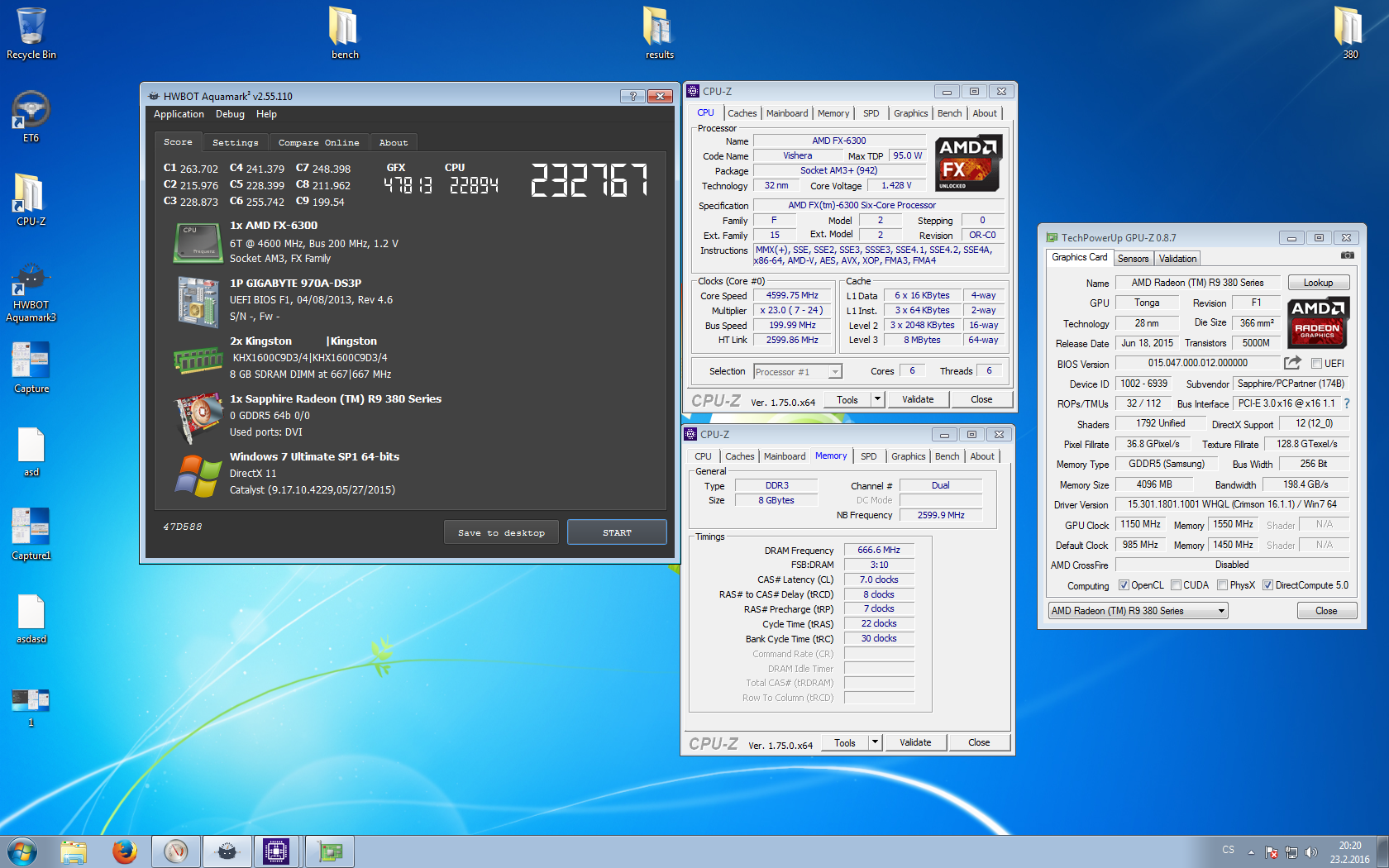Toggle the OpenCL checkbox in GPU-Z

point(1124,585)
